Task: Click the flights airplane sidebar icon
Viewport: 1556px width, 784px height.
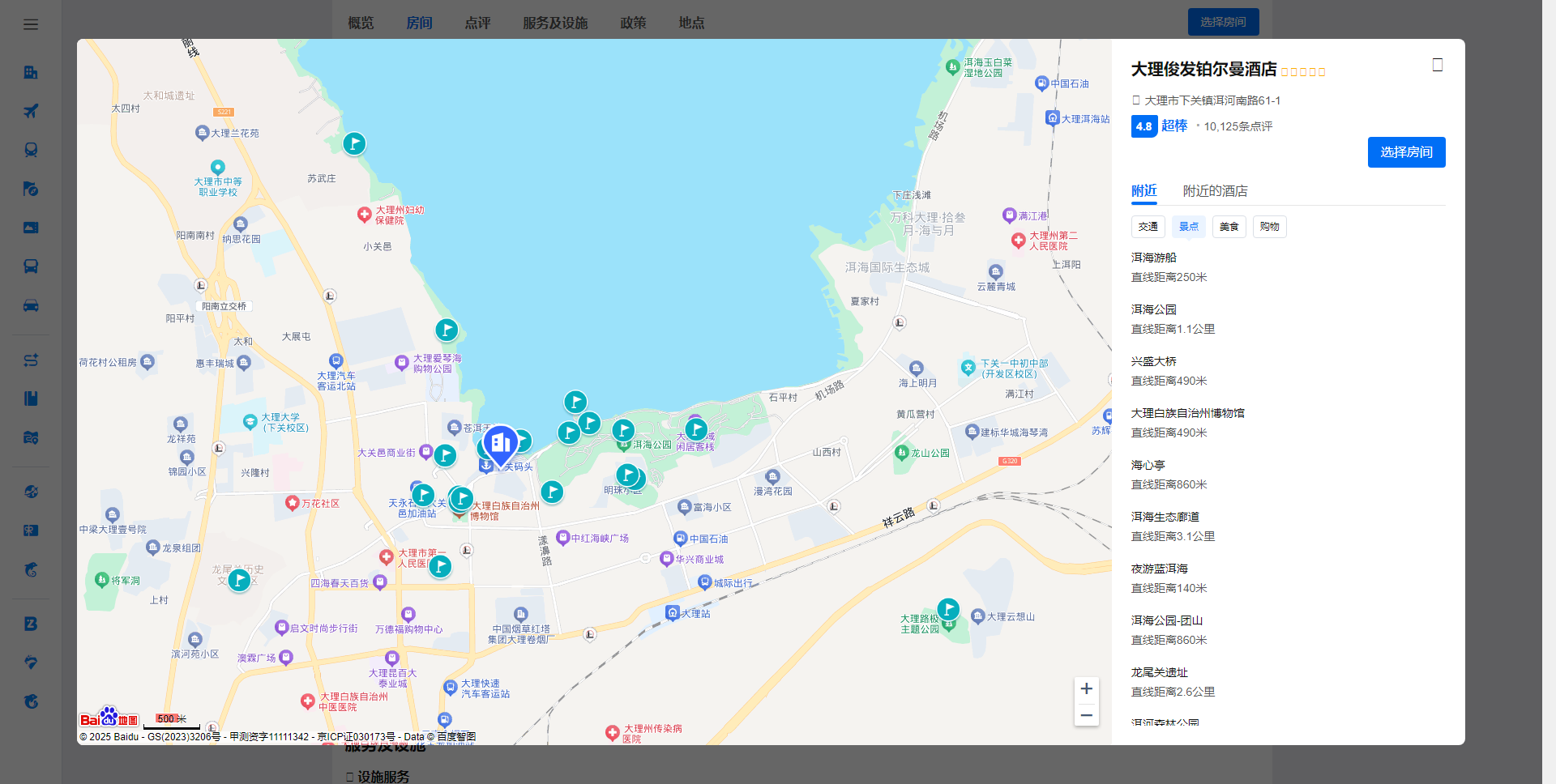Action: [31, 111]
